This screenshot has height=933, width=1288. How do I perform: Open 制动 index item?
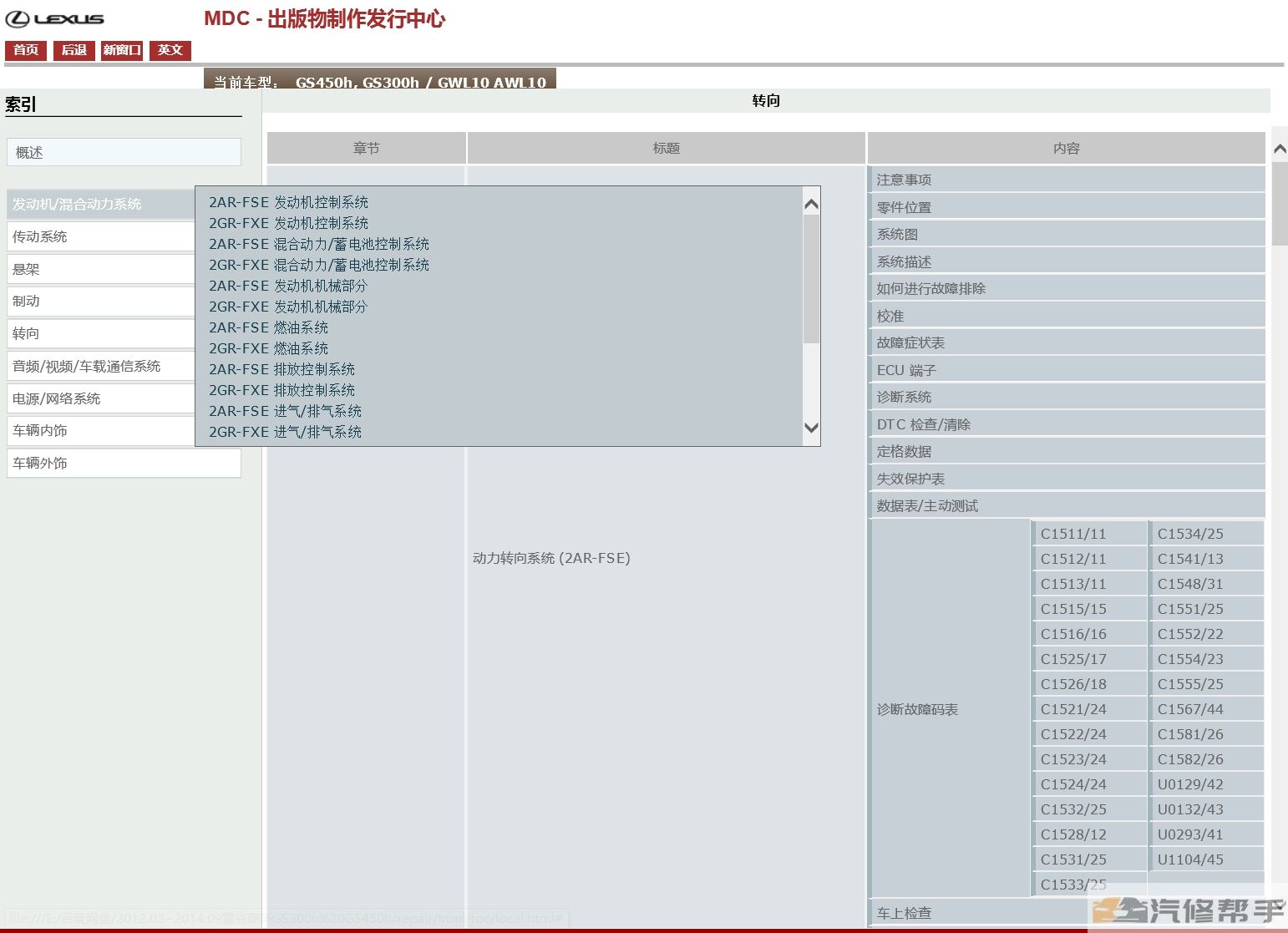point(101,301)
